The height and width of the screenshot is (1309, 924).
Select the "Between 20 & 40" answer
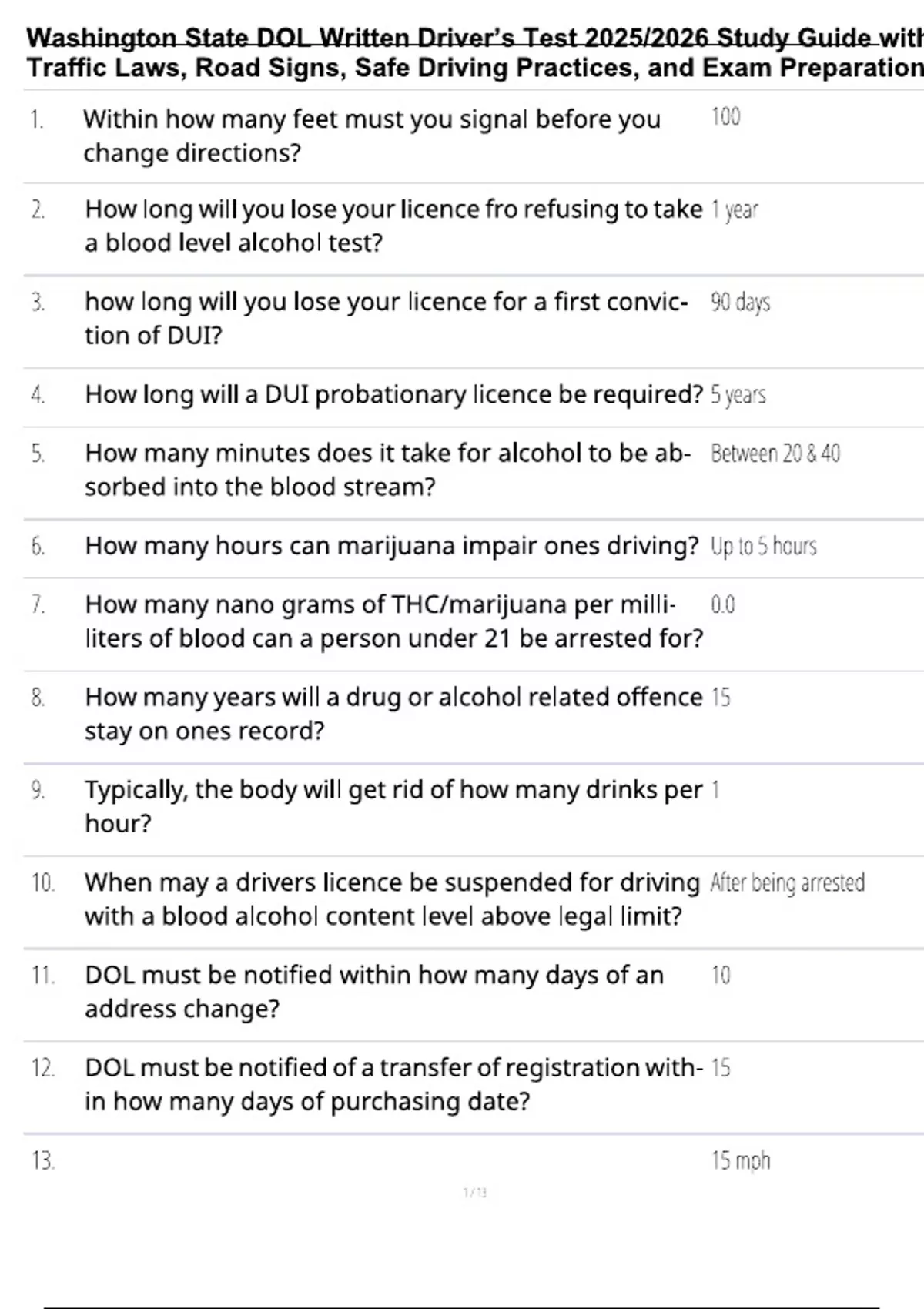(775, 454)
